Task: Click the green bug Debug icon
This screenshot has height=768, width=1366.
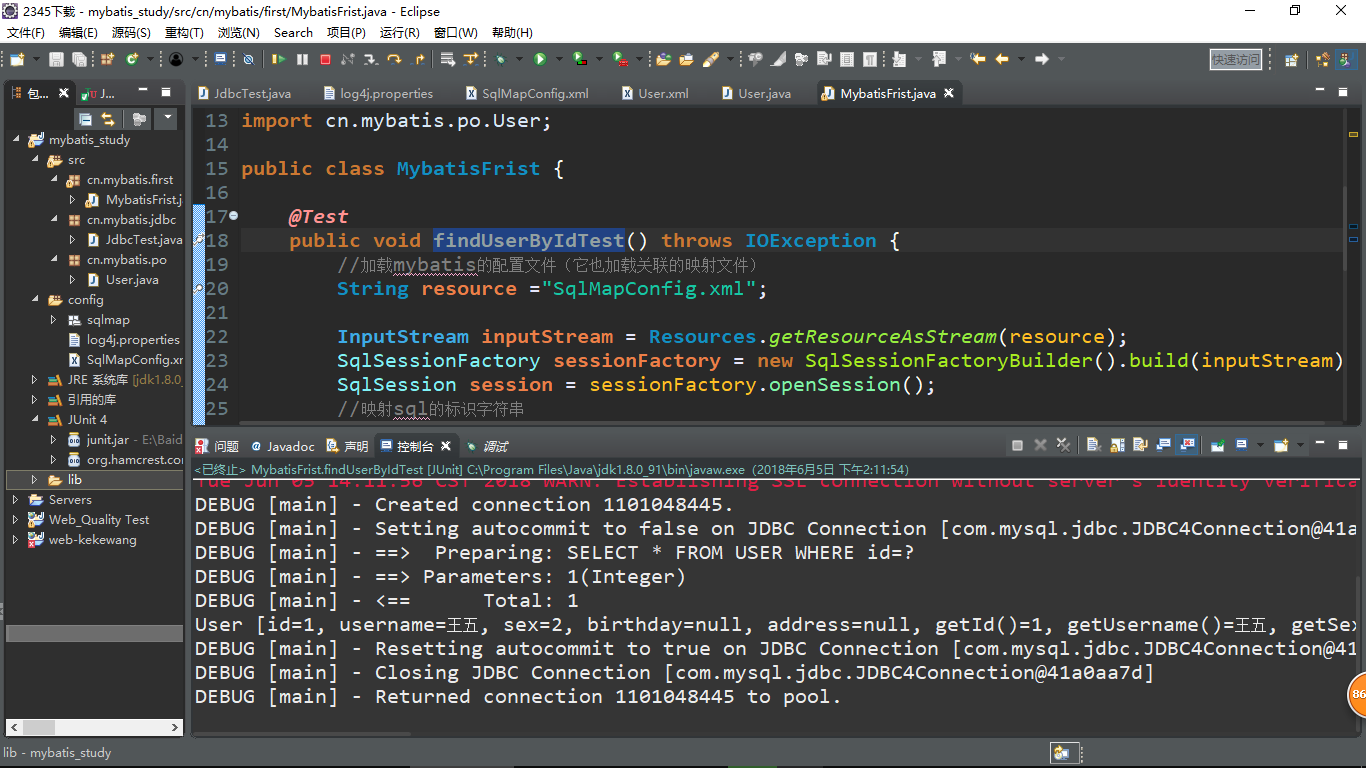Action: [x=500, y=59]
